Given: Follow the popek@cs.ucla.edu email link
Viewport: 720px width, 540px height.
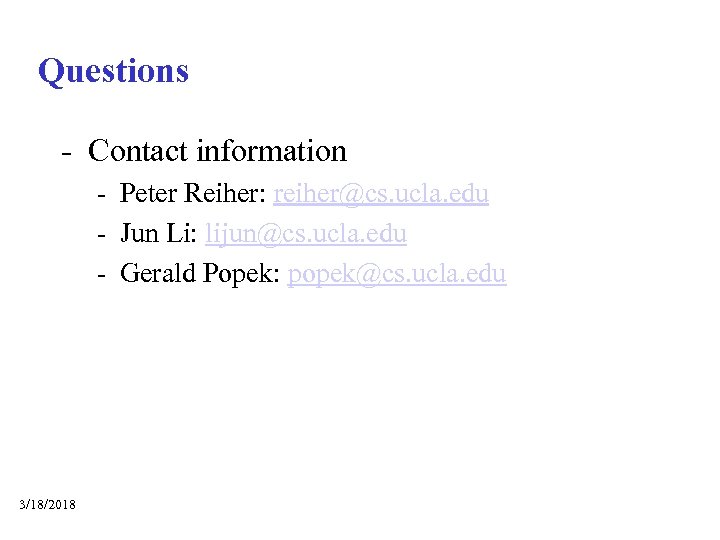Looking at the screenshot, I should 397,274.
